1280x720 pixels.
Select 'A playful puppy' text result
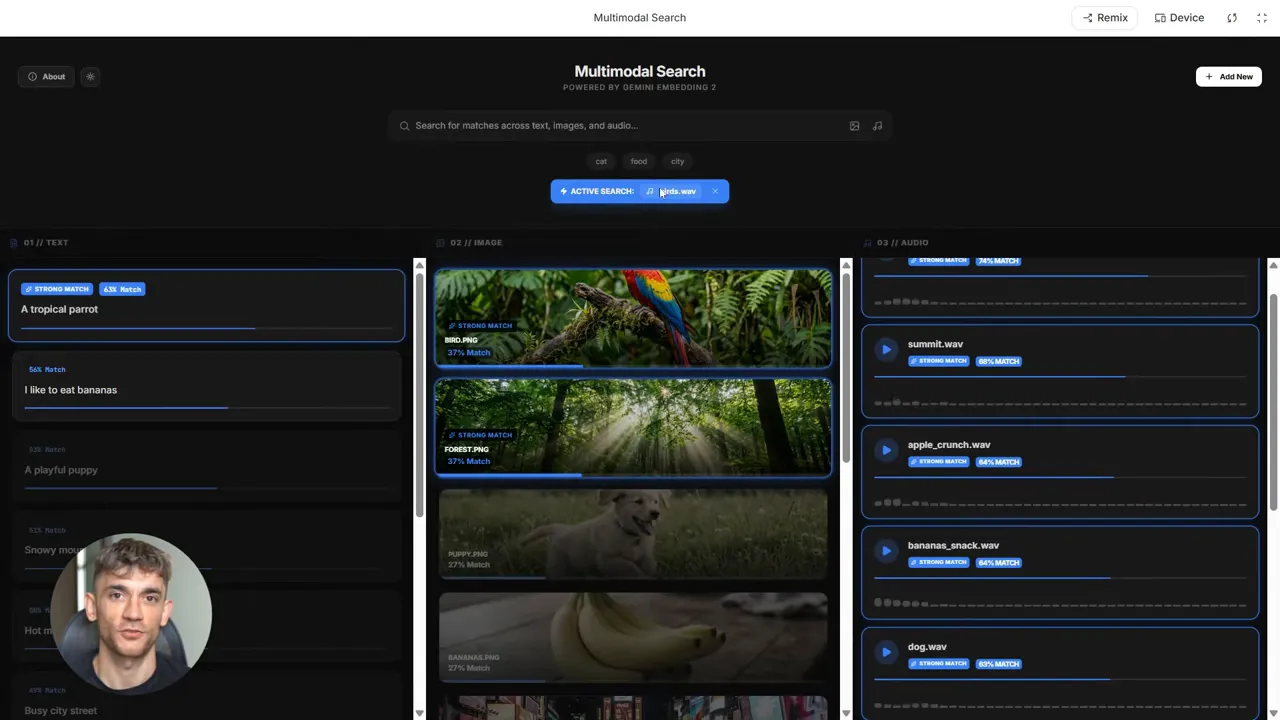coord(207,467)
